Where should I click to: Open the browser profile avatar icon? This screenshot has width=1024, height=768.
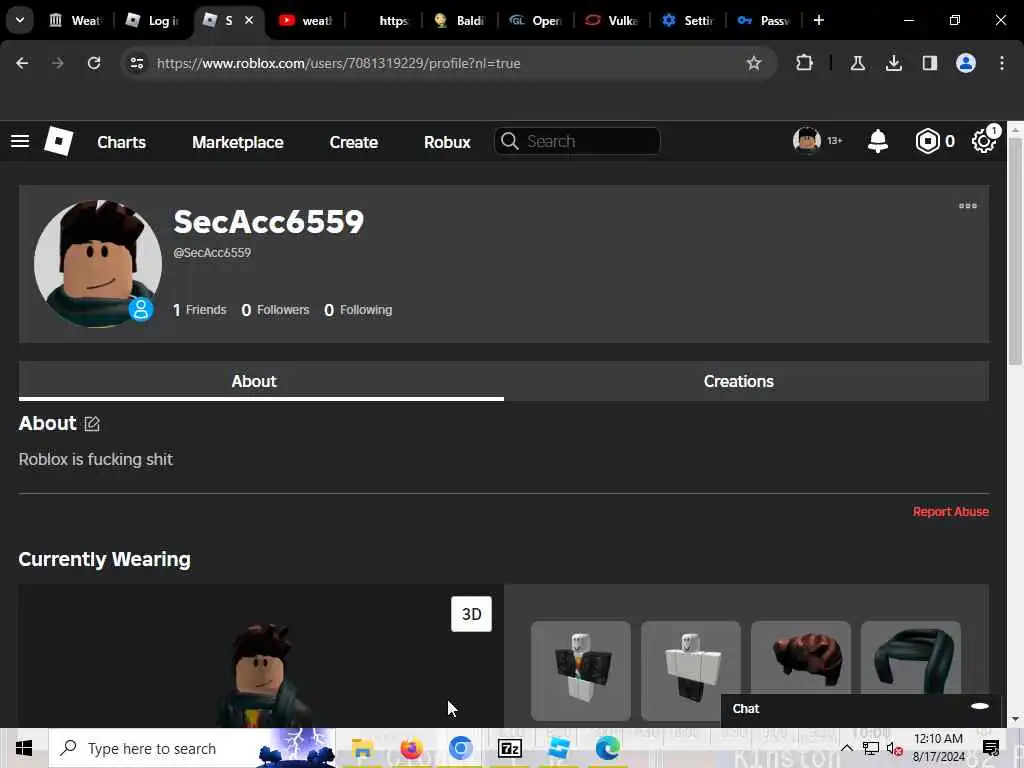point(966,63)
